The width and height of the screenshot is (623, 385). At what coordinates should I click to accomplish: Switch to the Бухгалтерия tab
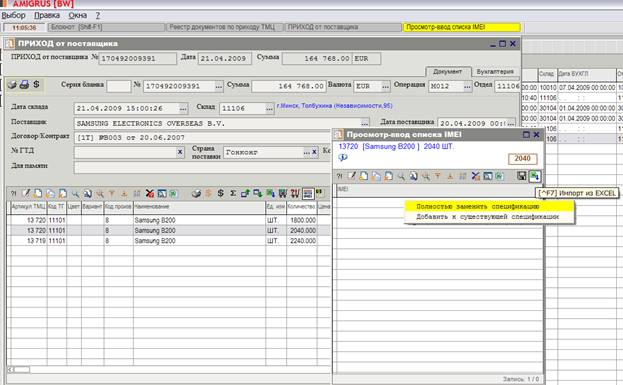(495, 72)
